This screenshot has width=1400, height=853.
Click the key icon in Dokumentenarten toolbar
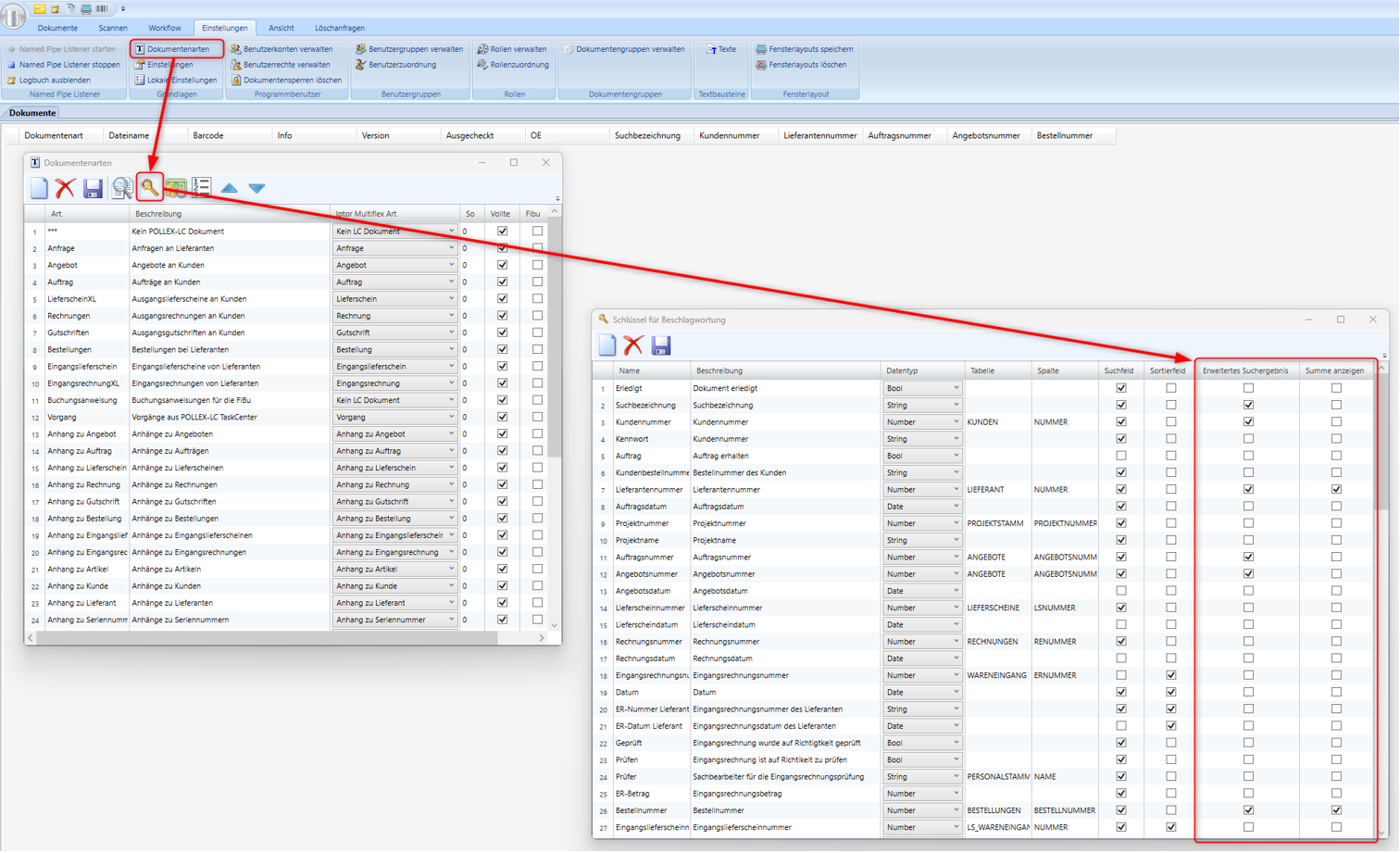coord(149,188)
